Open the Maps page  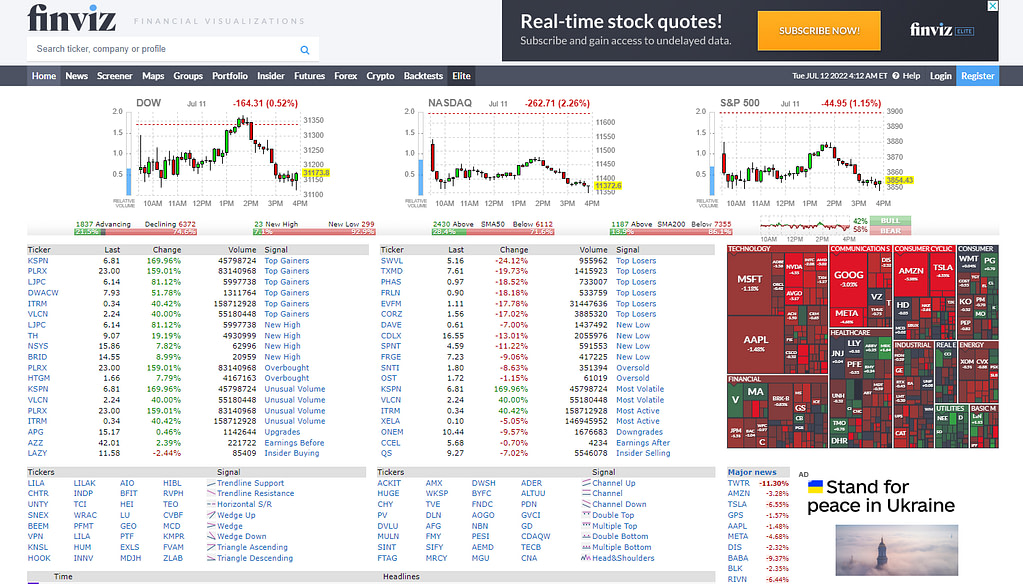coord(152,75)
